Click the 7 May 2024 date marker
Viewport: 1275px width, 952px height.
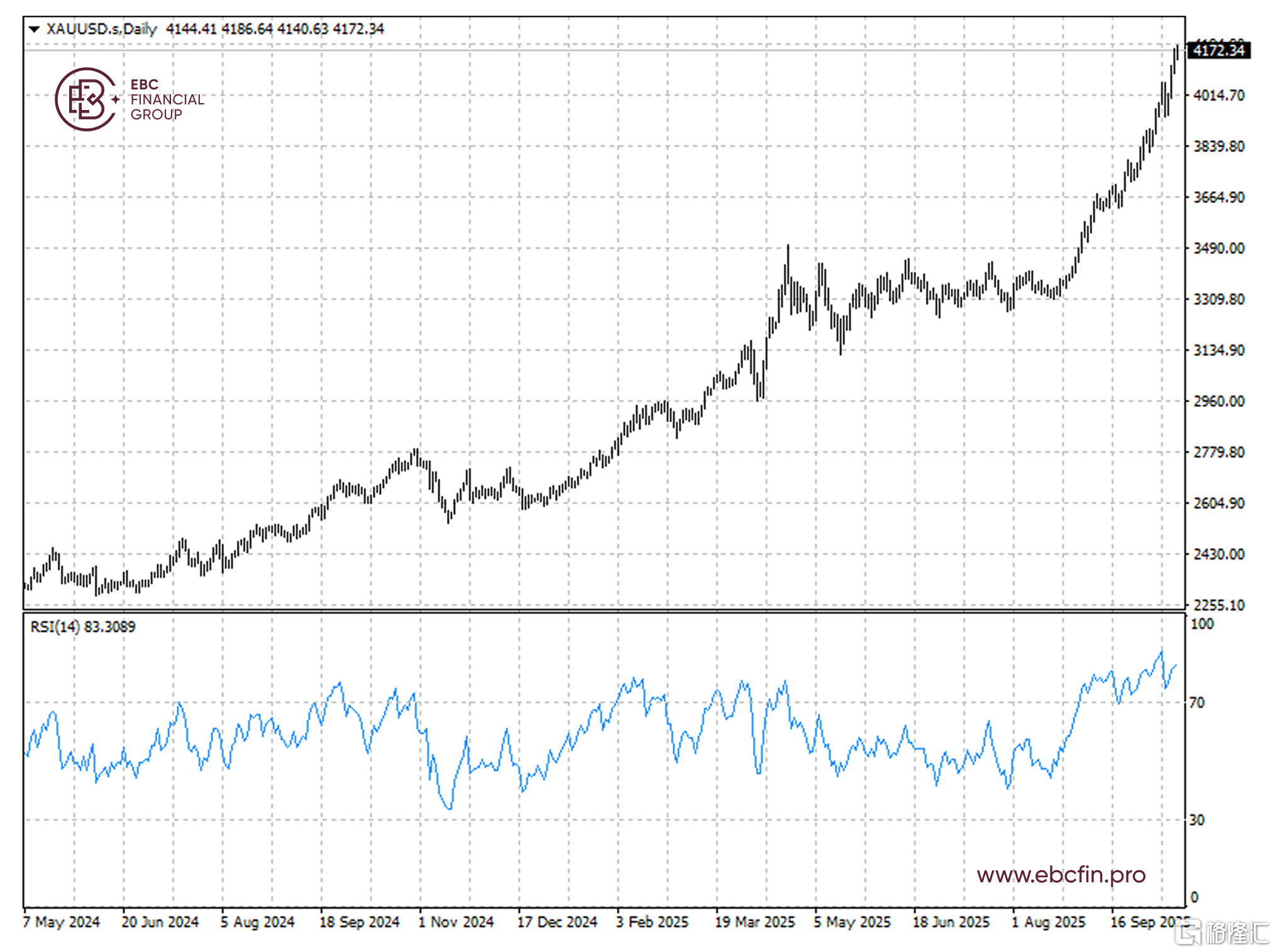click(x=62, y=922)
